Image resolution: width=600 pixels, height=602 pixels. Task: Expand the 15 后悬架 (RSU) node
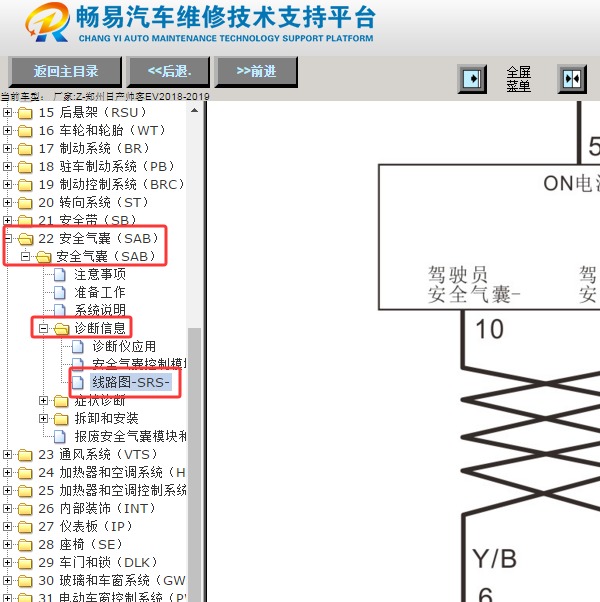pyautogui.click(x=7, y=112)
